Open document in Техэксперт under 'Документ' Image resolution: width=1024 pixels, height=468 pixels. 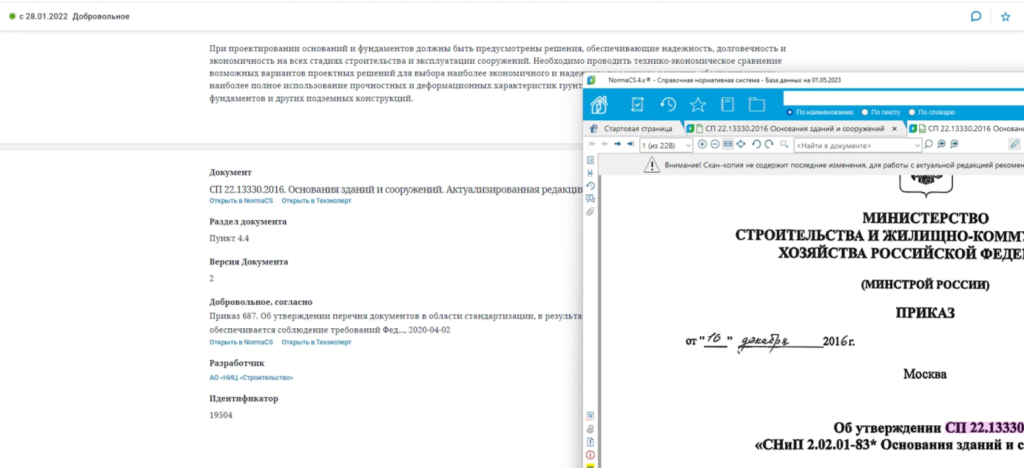(316, 201)
